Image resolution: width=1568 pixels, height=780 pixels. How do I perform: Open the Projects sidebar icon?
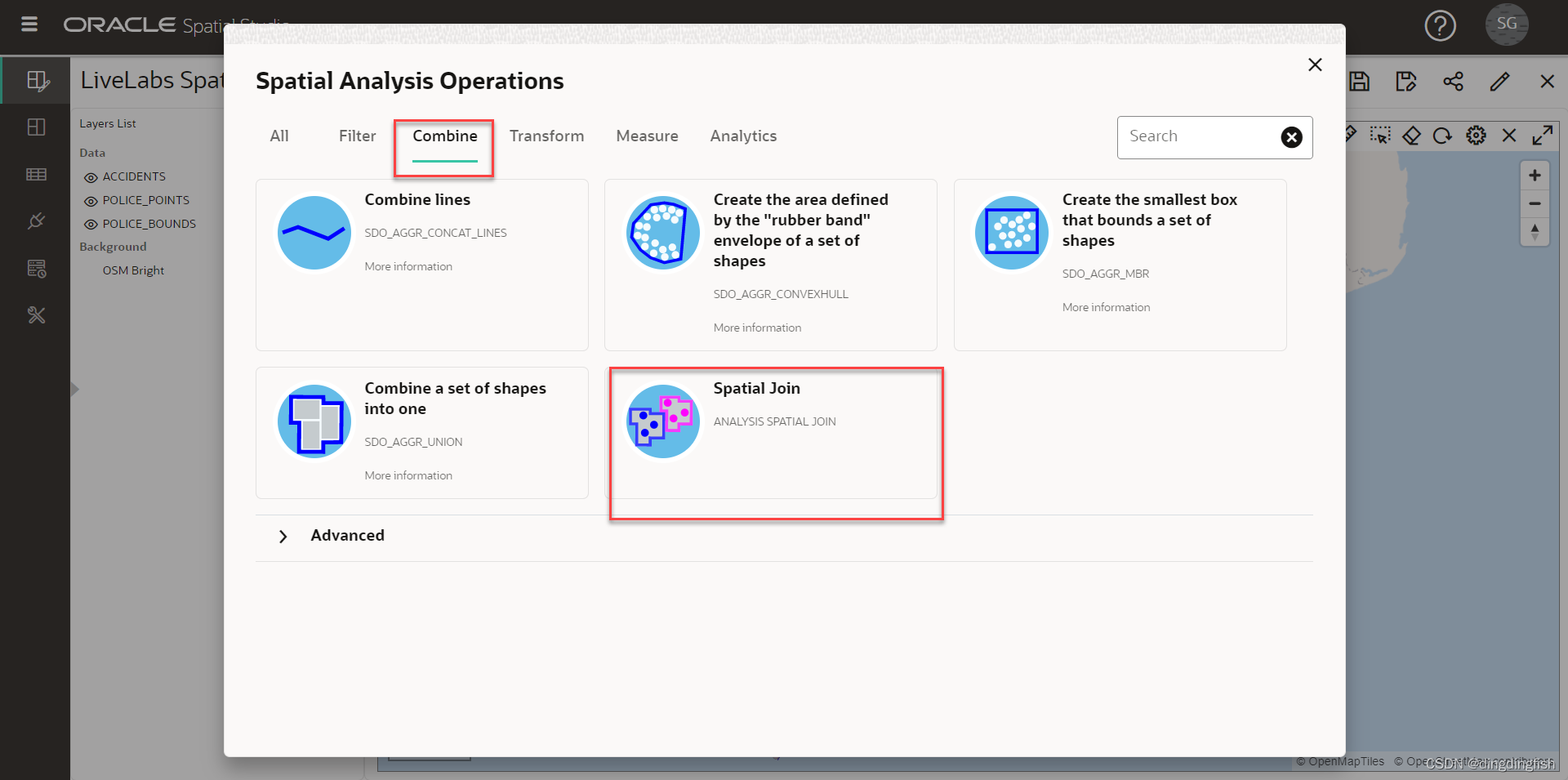(37, 127)
